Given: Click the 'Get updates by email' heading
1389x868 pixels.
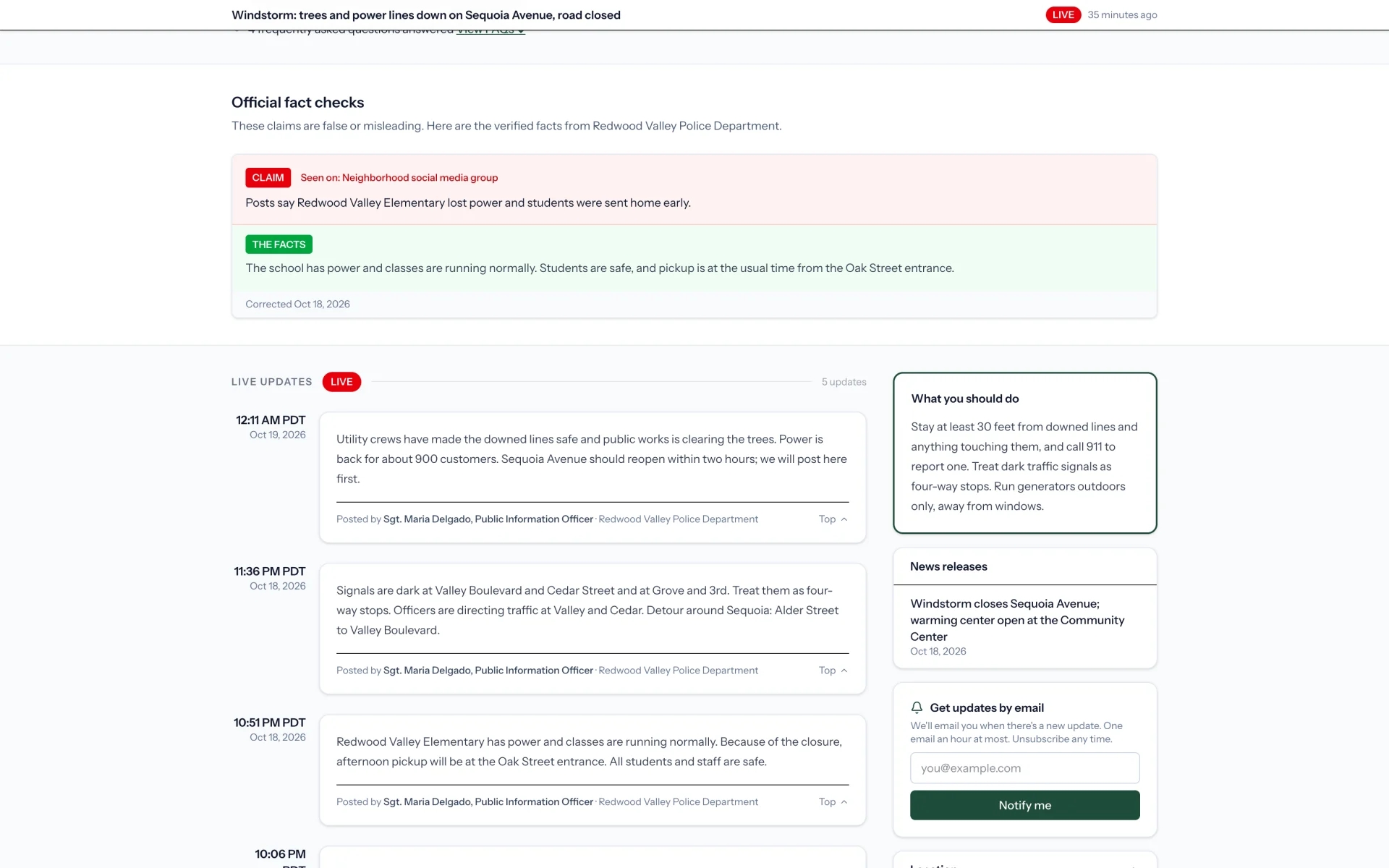Looking at the screenshot, I should pyautogui.click(x=987, y=707).
